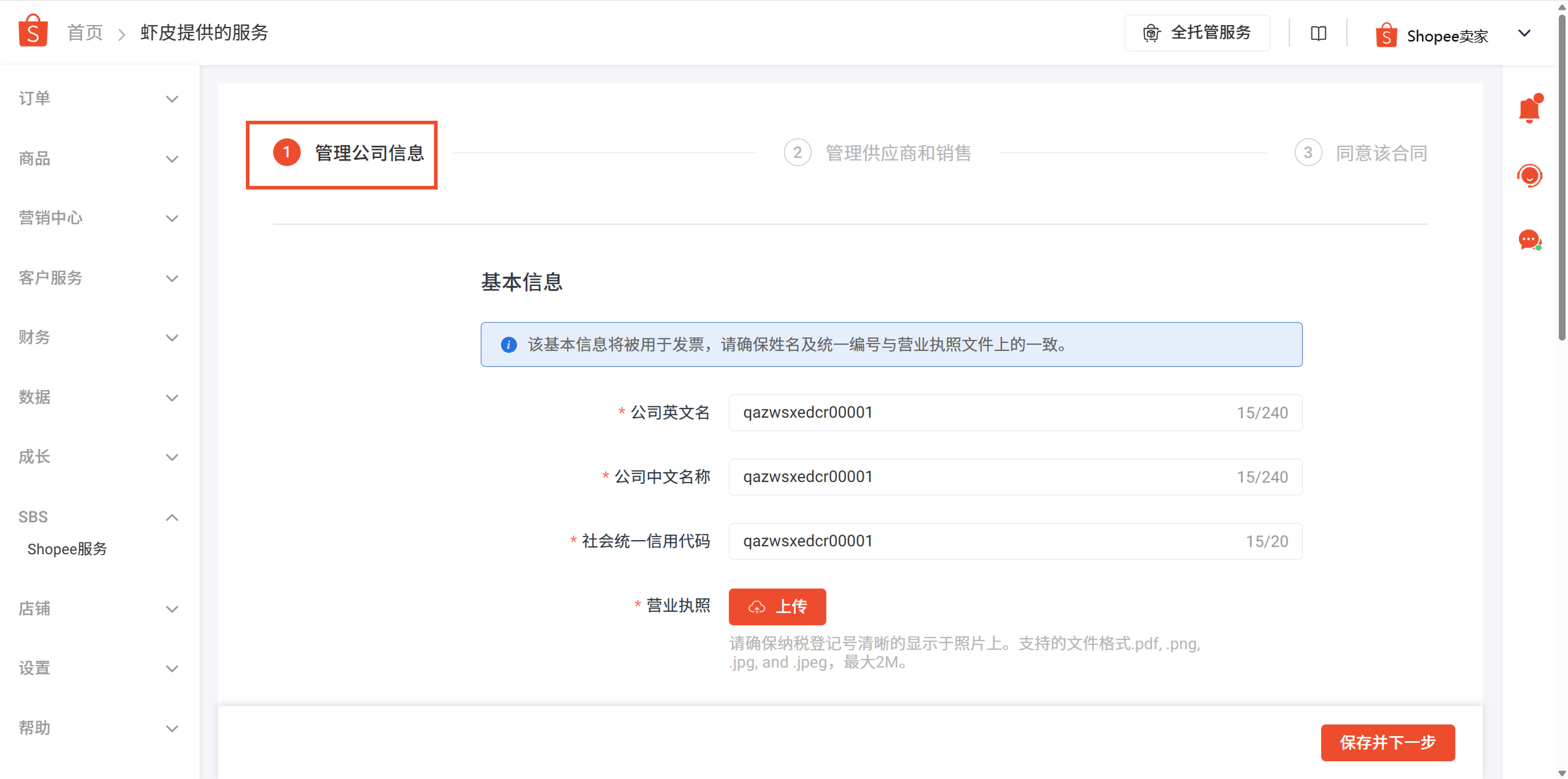Click the Shopee卖家 account avatar icon
The width and height of the screenshot is (1568, 779).
1386,35
